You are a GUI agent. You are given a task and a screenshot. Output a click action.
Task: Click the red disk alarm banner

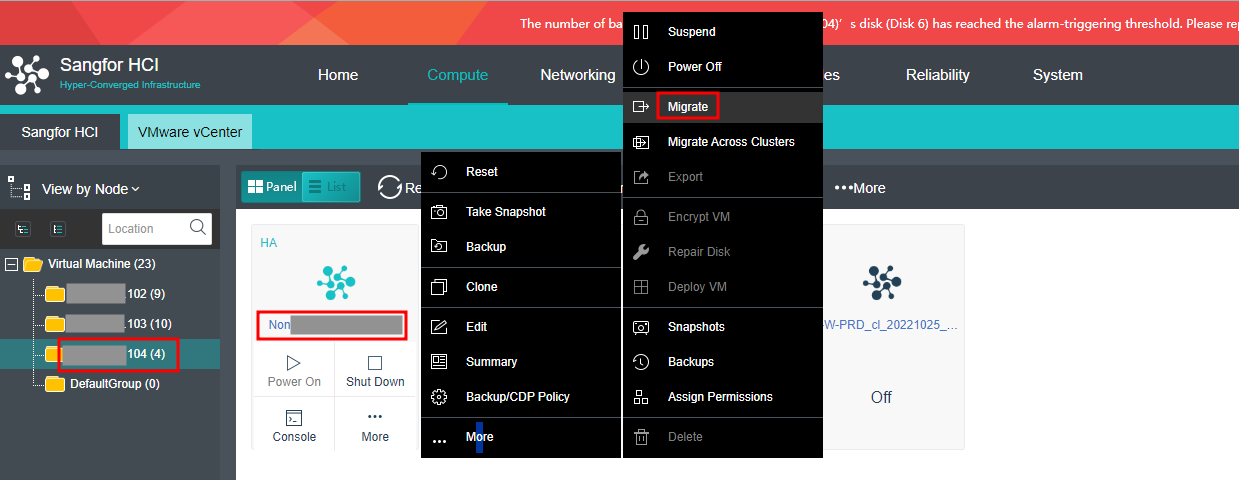619,23
